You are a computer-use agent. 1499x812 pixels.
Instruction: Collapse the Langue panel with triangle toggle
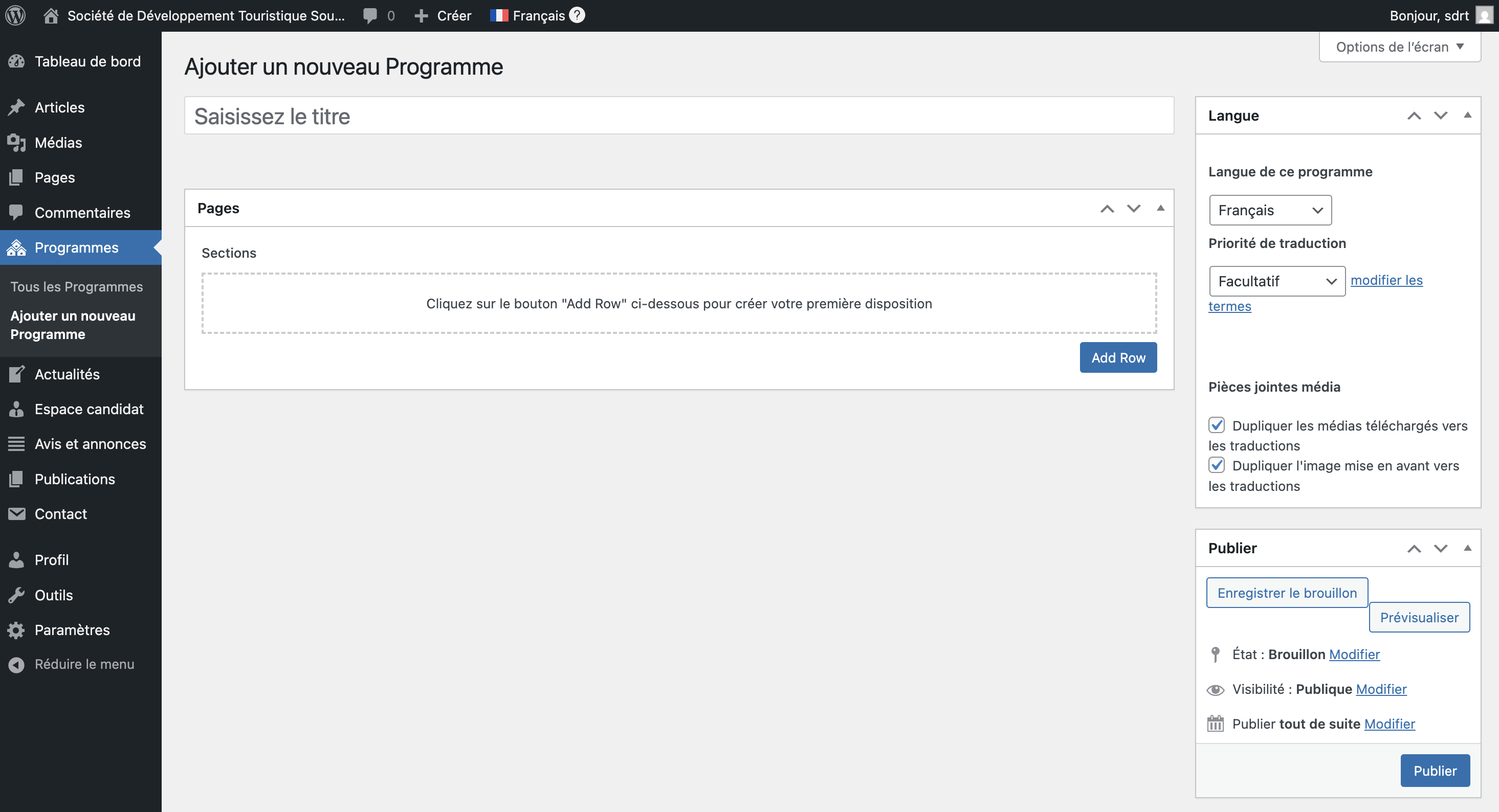click(x=1468, y=115)
